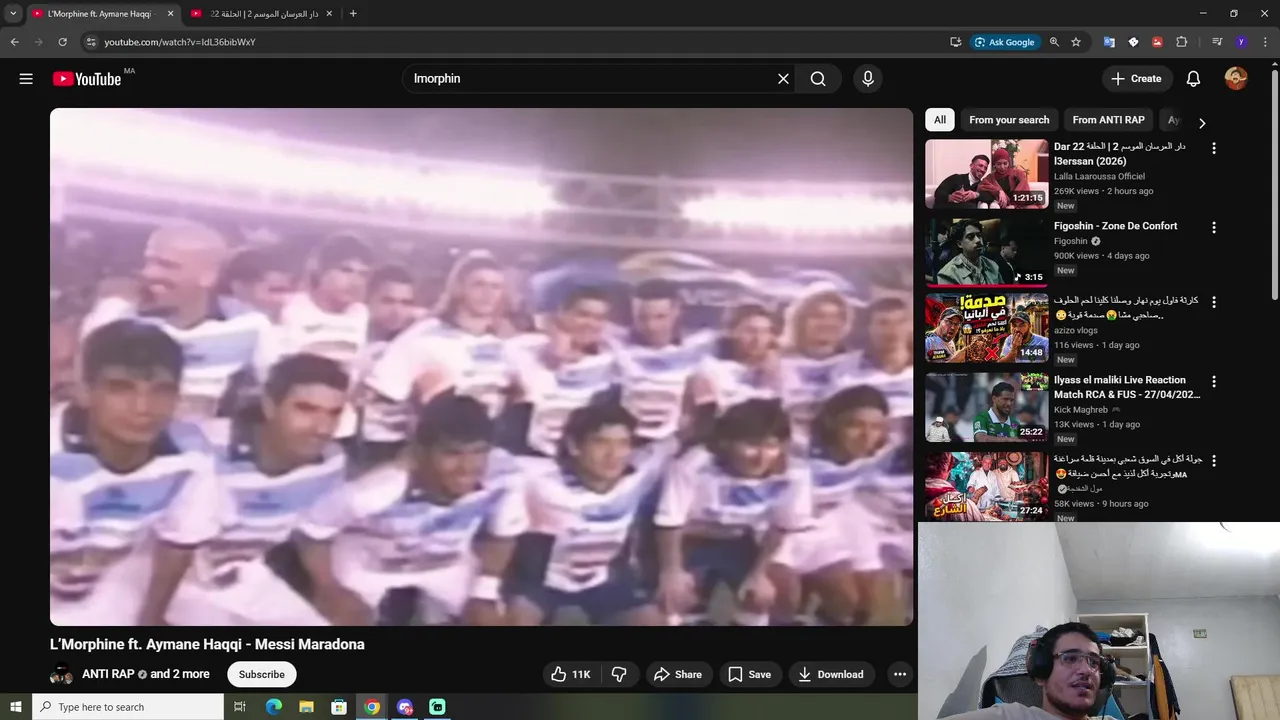
Task: Open options for Ilyass el maliki video
Action: [x=1214, y=382]
